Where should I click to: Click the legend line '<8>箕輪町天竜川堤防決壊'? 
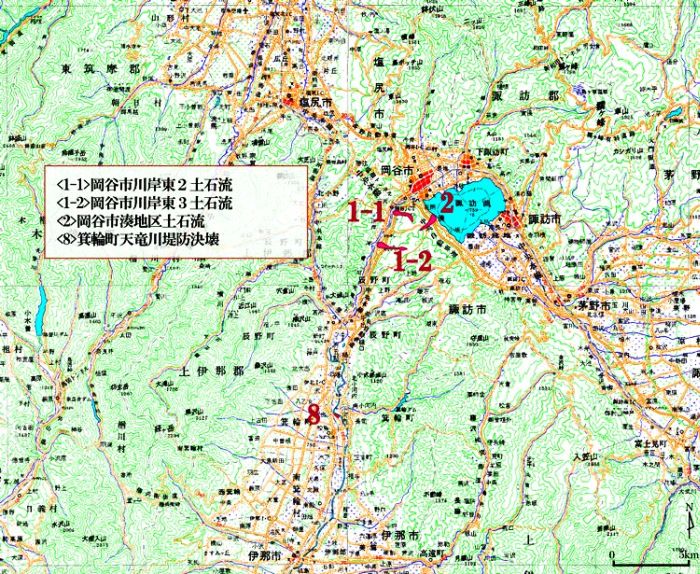point(138,240)
